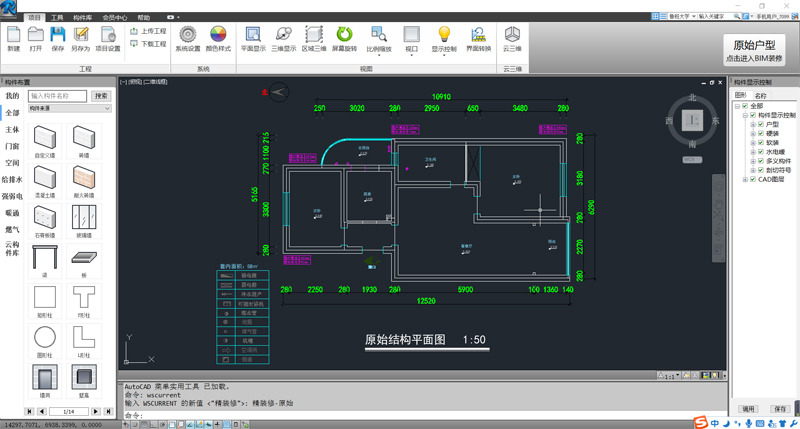Screen dimensions: 800x429
Task: Open the 会员中心 ribbon tab
Action: coord(115,17)
